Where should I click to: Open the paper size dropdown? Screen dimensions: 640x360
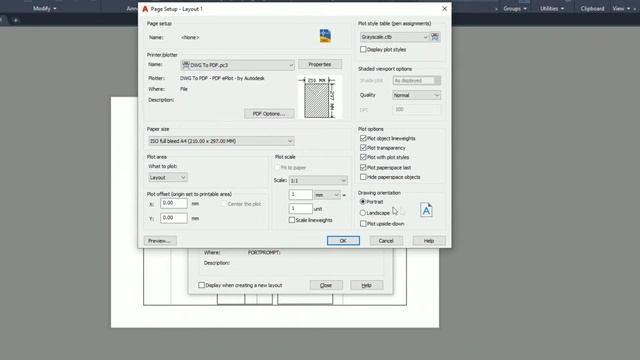coord(221,141)
